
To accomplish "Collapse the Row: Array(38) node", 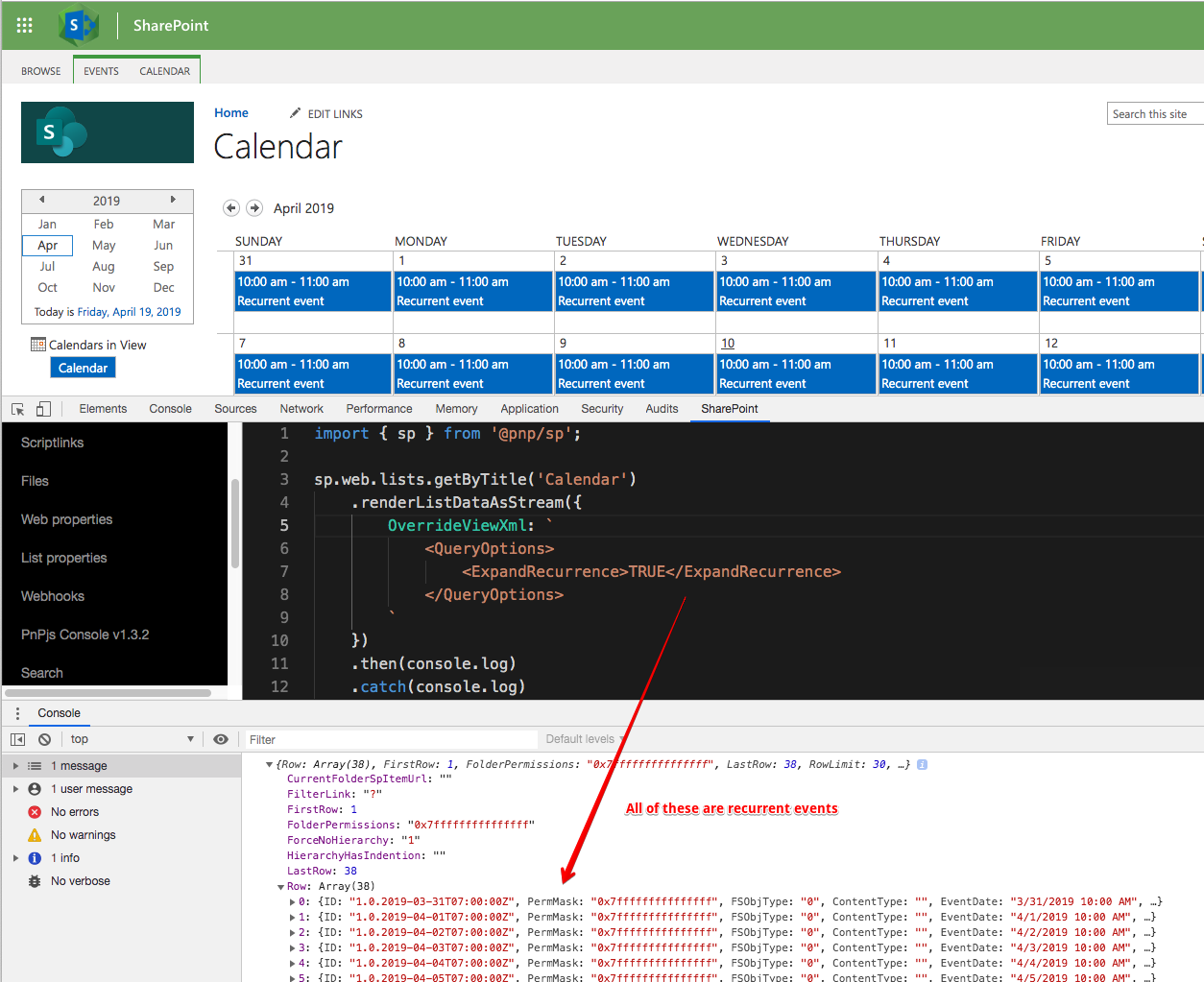I will (280, 887).
